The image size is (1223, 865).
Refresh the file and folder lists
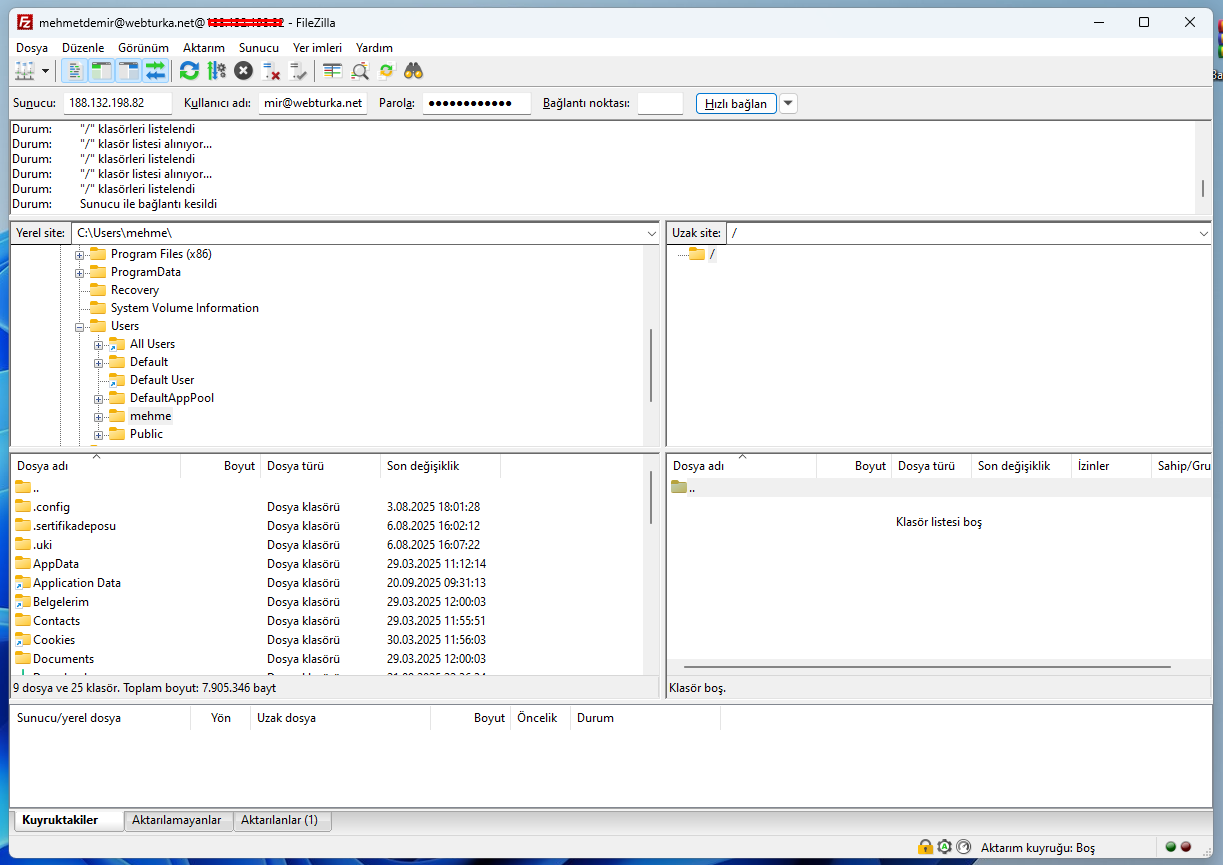click(189, 70)
